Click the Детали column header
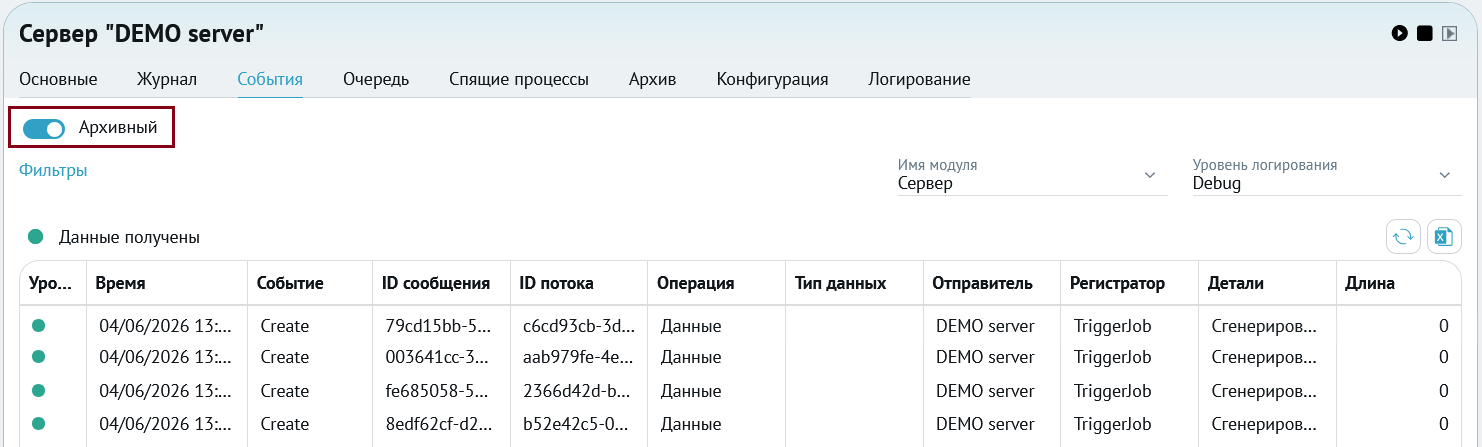Screen dimensions: 1482x447 [x=1266, y=284]
